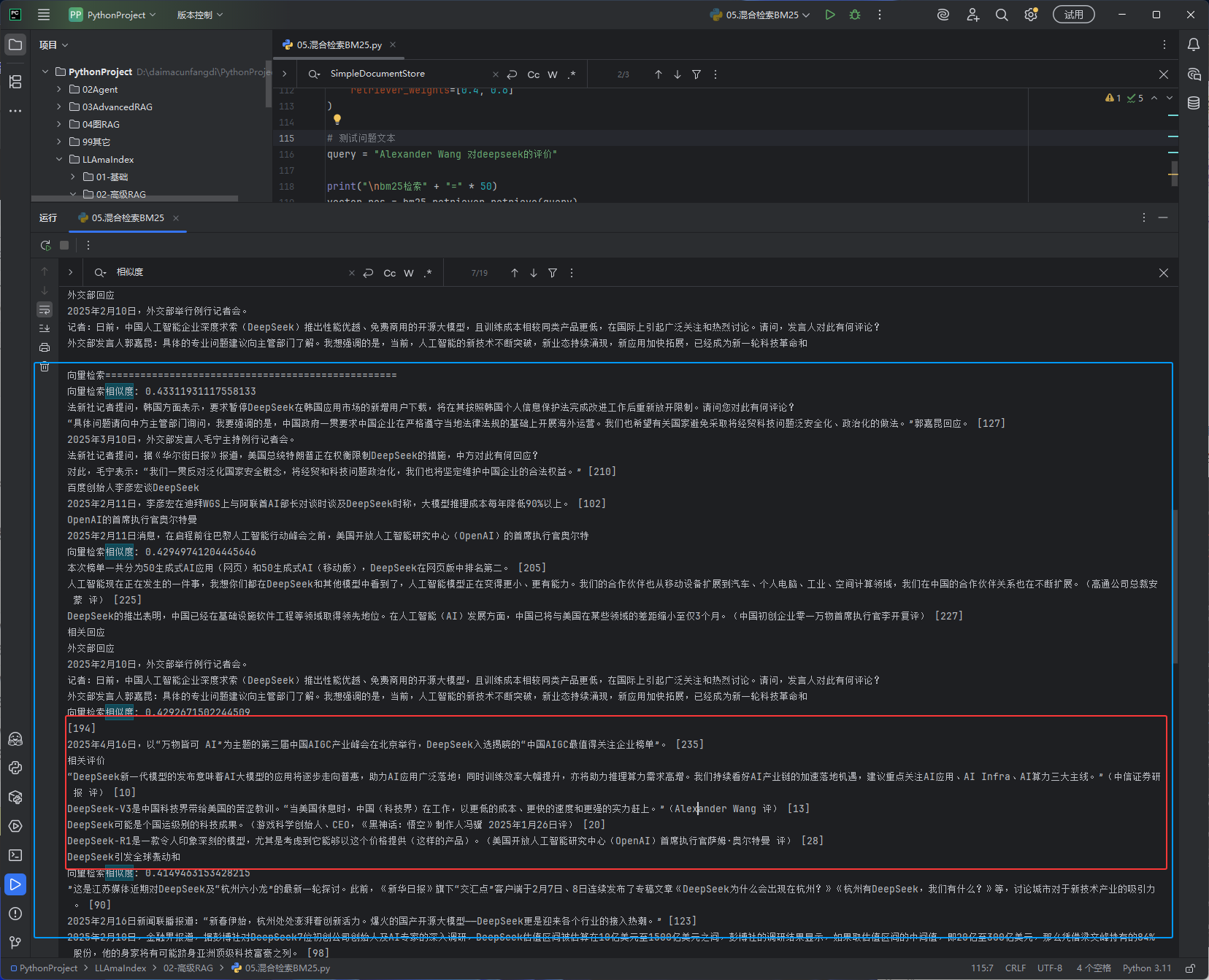Open the AI chat tool window

point(1194,74)
